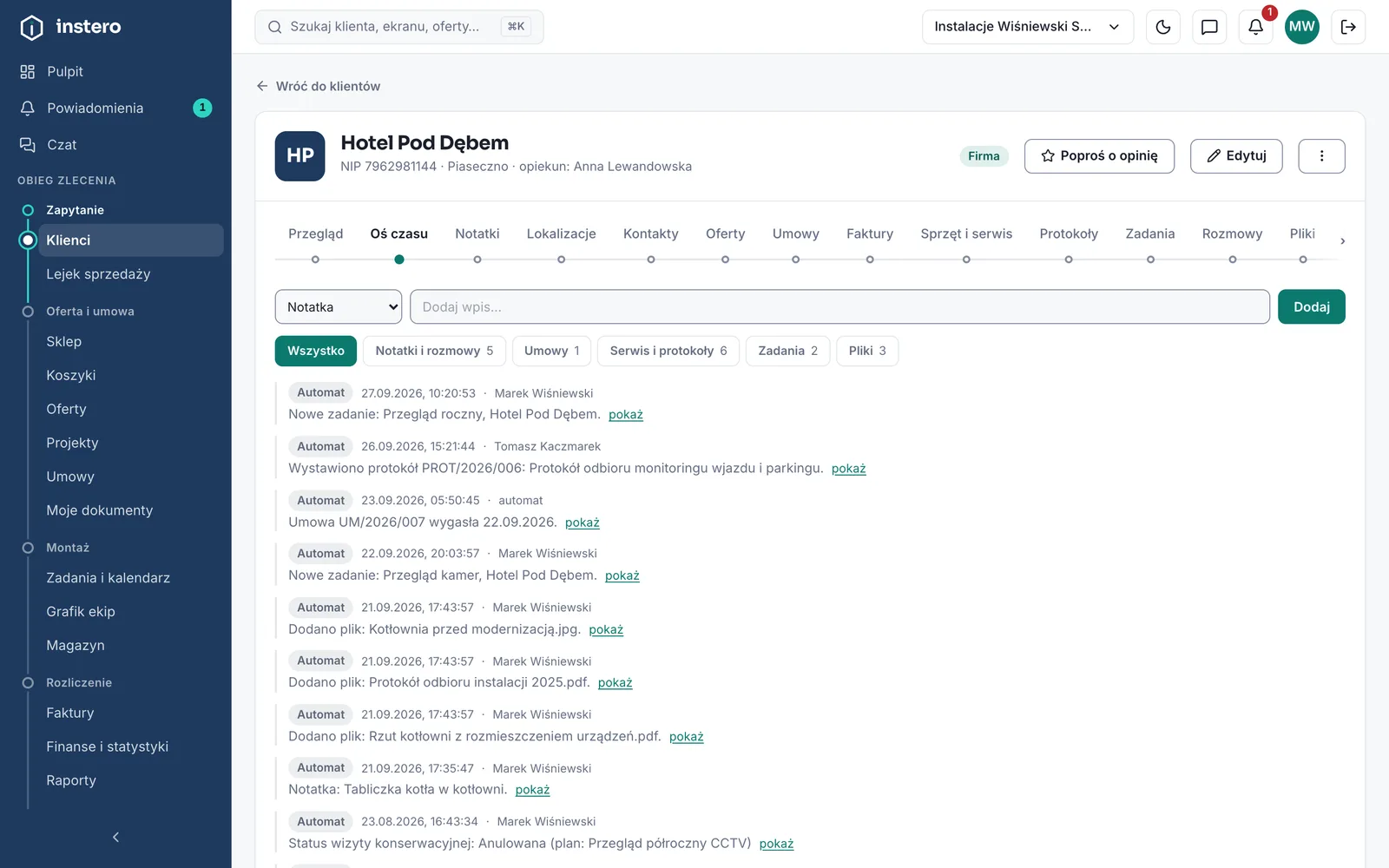Filter timeline by Umowy chip
1389x868 pixels.
(552, 351)
